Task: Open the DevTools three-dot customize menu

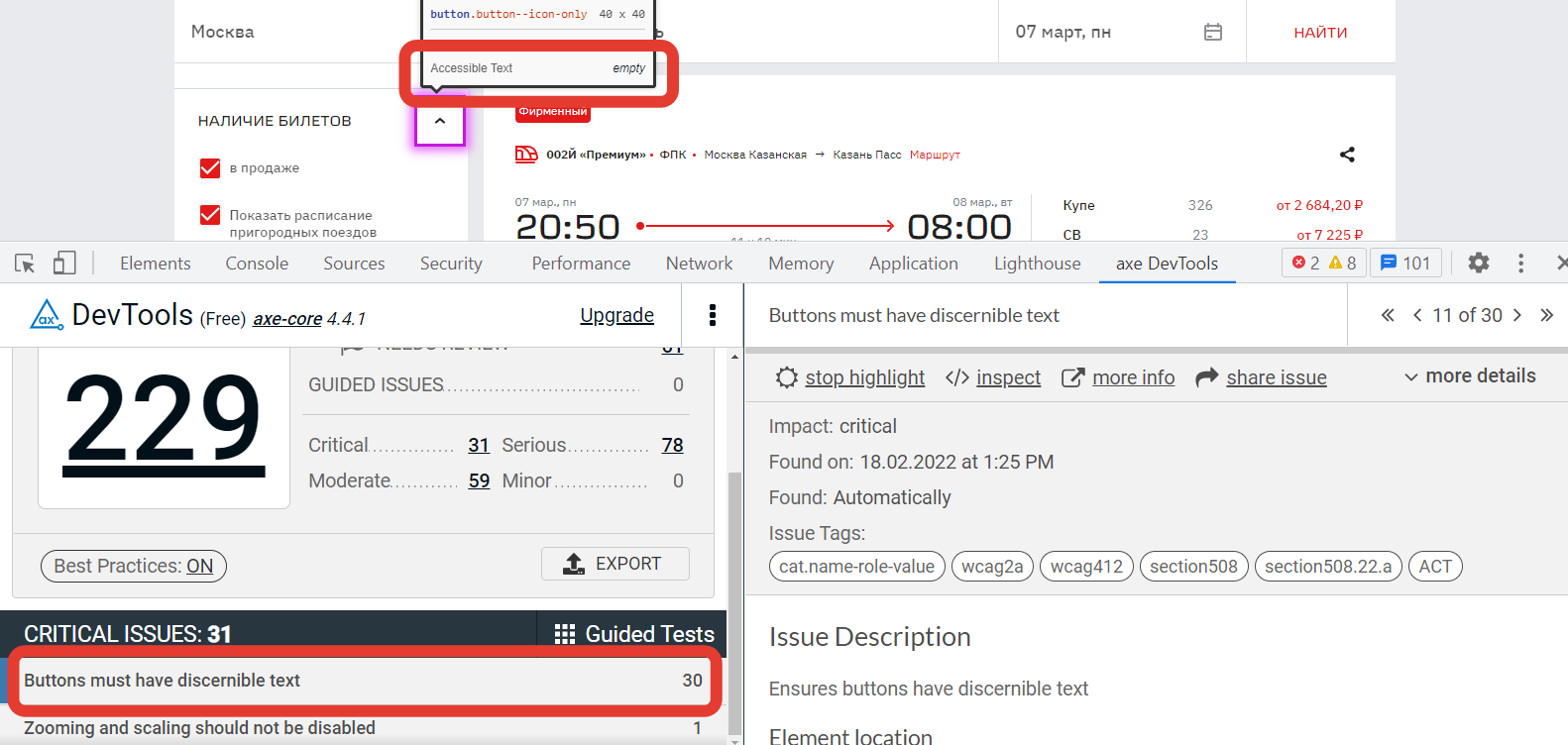Action: (1520, 263)
